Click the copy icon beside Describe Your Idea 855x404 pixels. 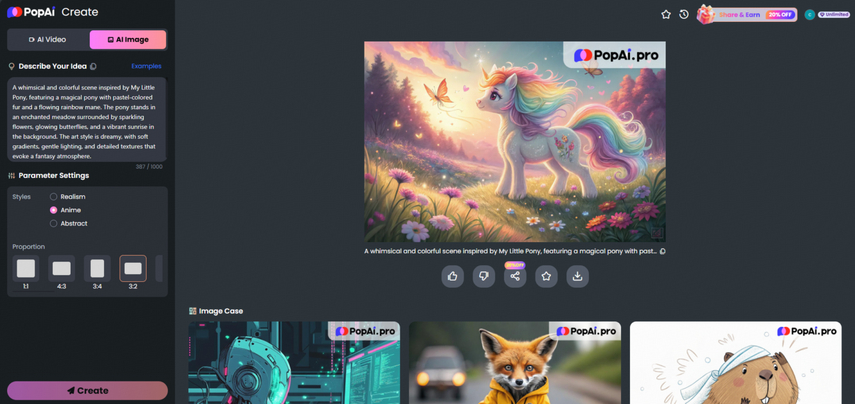coord(93,67)
